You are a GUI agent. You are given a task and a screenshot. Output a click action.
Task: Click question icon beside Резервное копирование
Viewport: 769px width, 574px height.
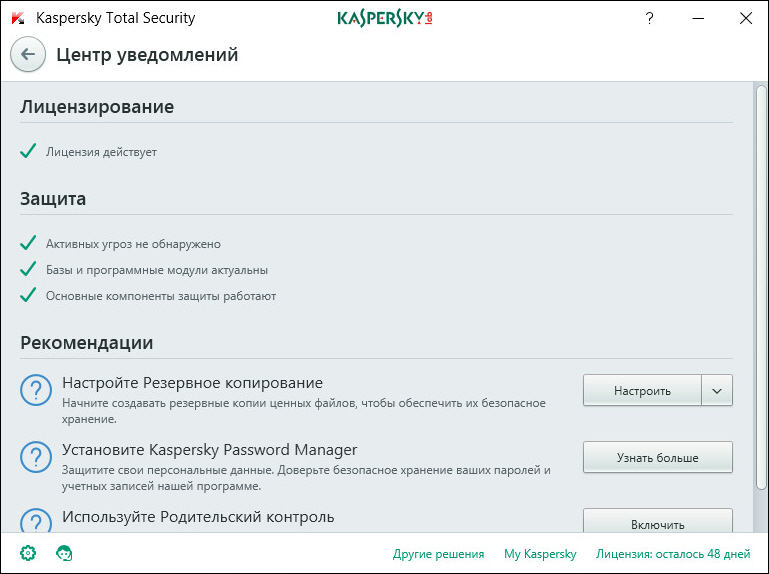pyautogui.click(x=36, y=390)
